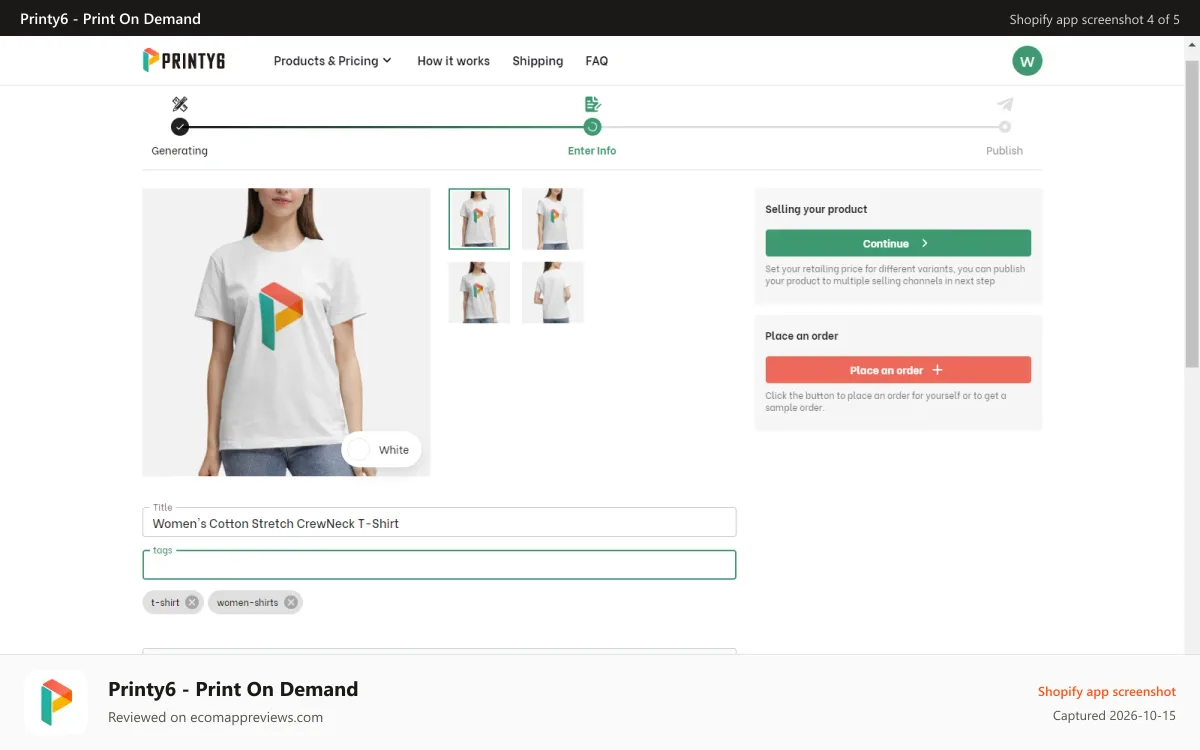Screen dimensions: 1200x750
Task: Open the FAQ page
Action: click(x=597, y=61)
